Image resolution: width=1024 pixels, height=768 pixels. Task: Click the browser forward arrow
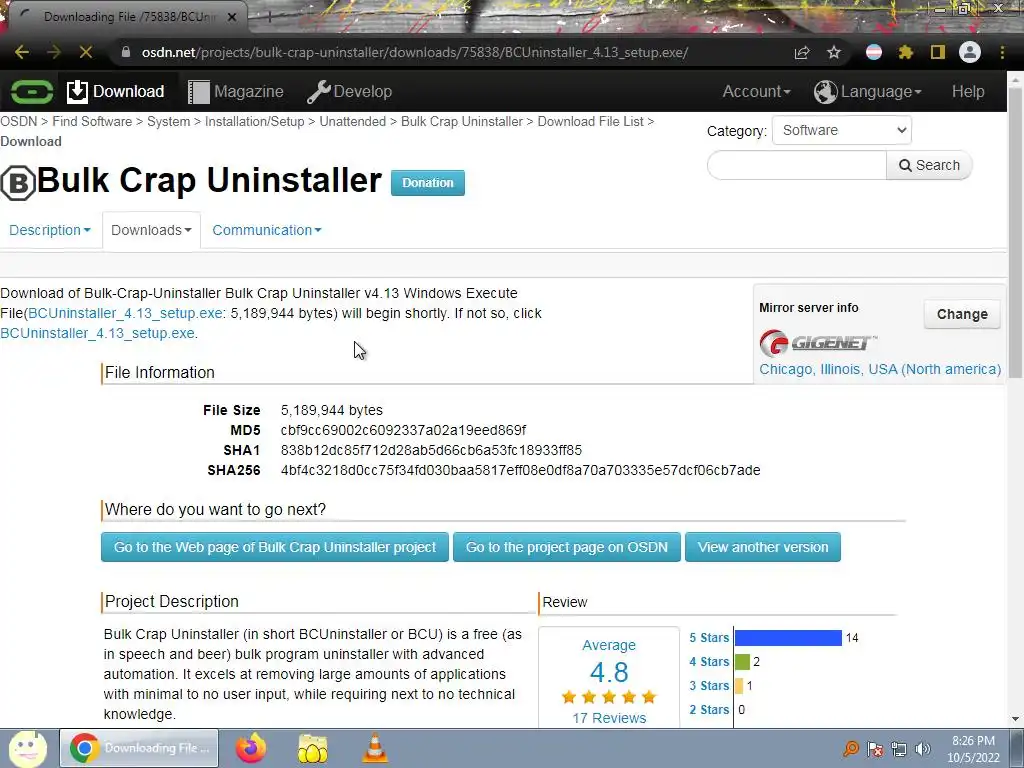click(54, 52)
